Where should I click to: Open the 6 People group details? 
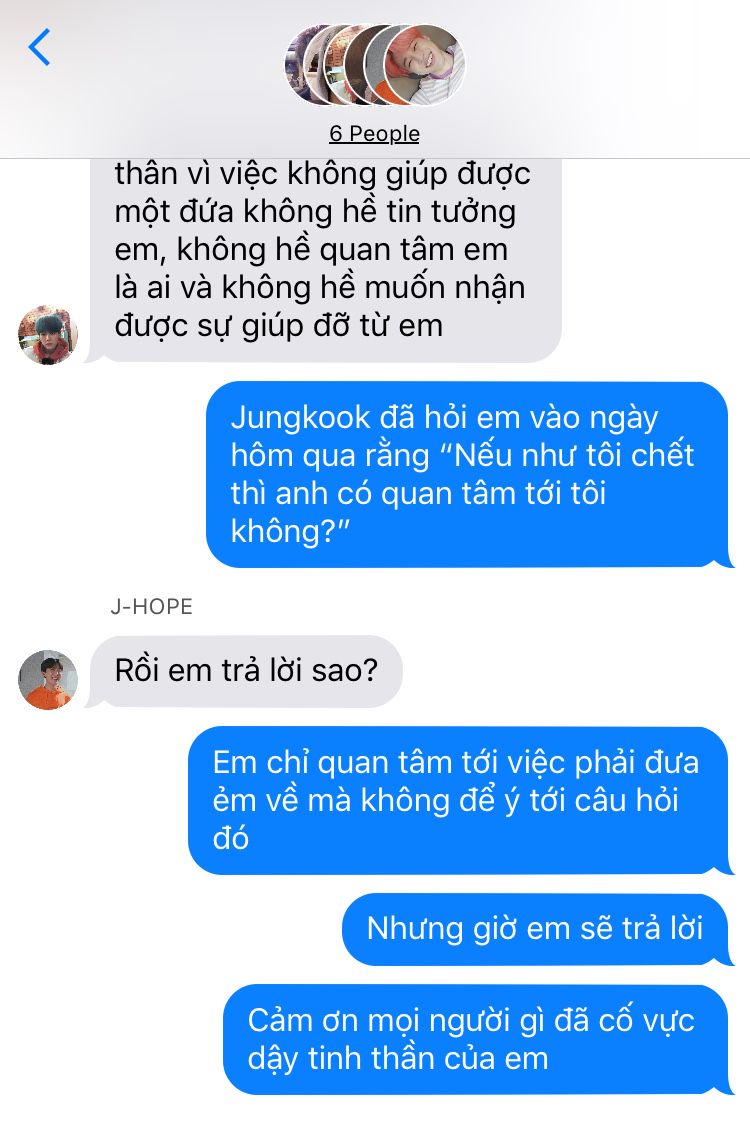375,133
